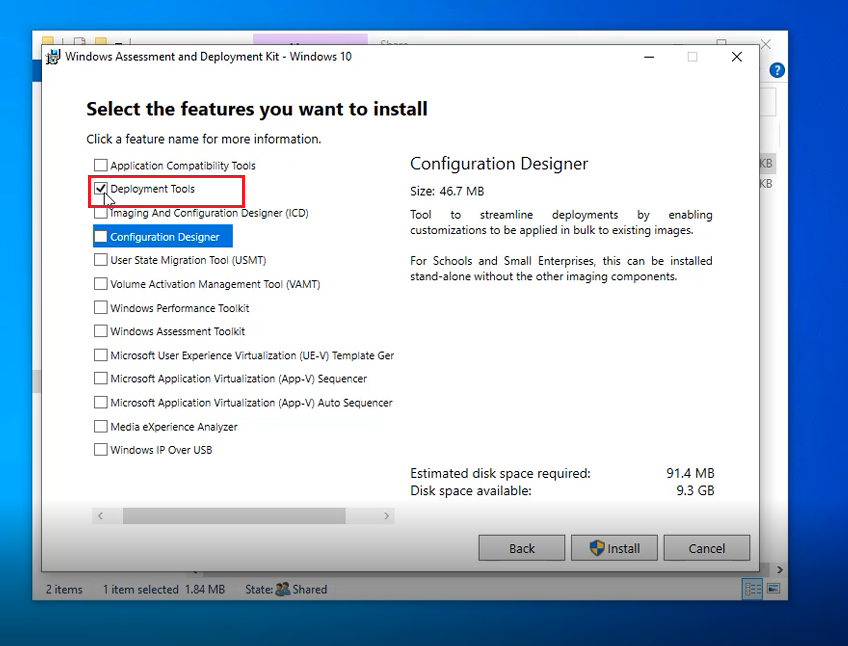Enable the Media eXperience Analyzer checkbox
848x646 pixels.
(101, 426)
